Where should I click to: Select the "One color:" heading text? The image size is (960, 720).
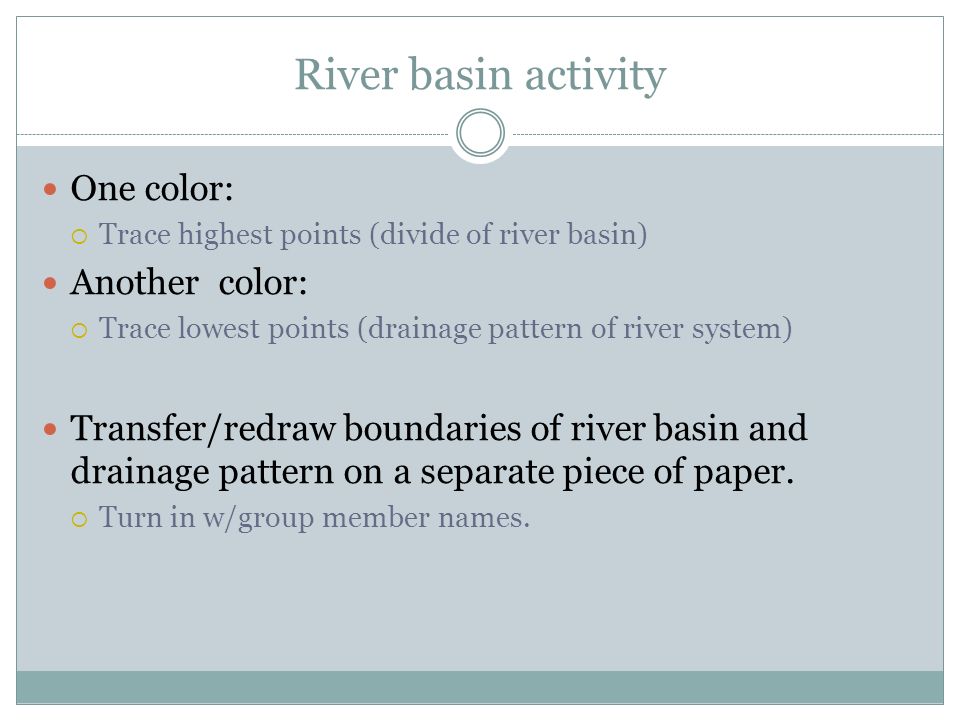pos(152,188)
